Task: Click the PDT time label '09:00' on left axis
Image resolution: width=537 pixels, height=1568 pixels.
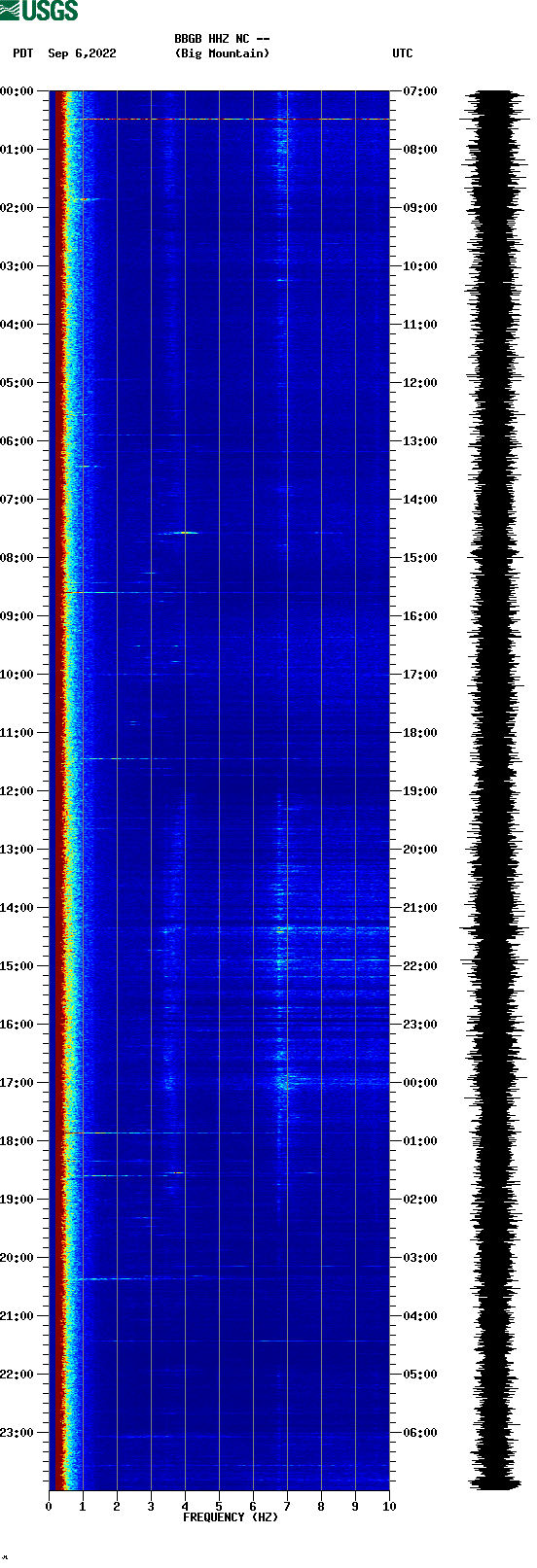Action: (17, 616)
